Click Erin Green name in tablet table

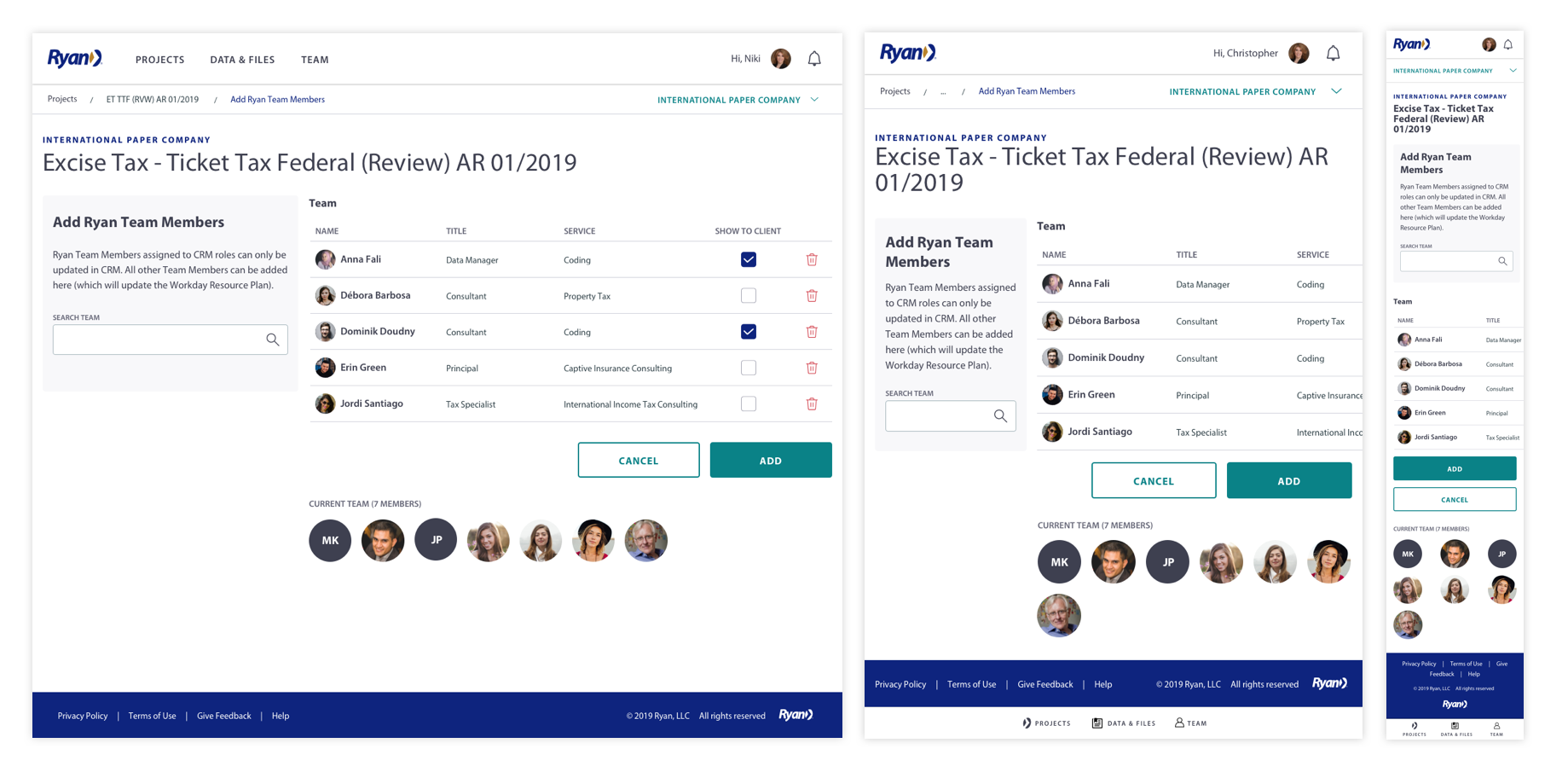[x=1091, y=395]
